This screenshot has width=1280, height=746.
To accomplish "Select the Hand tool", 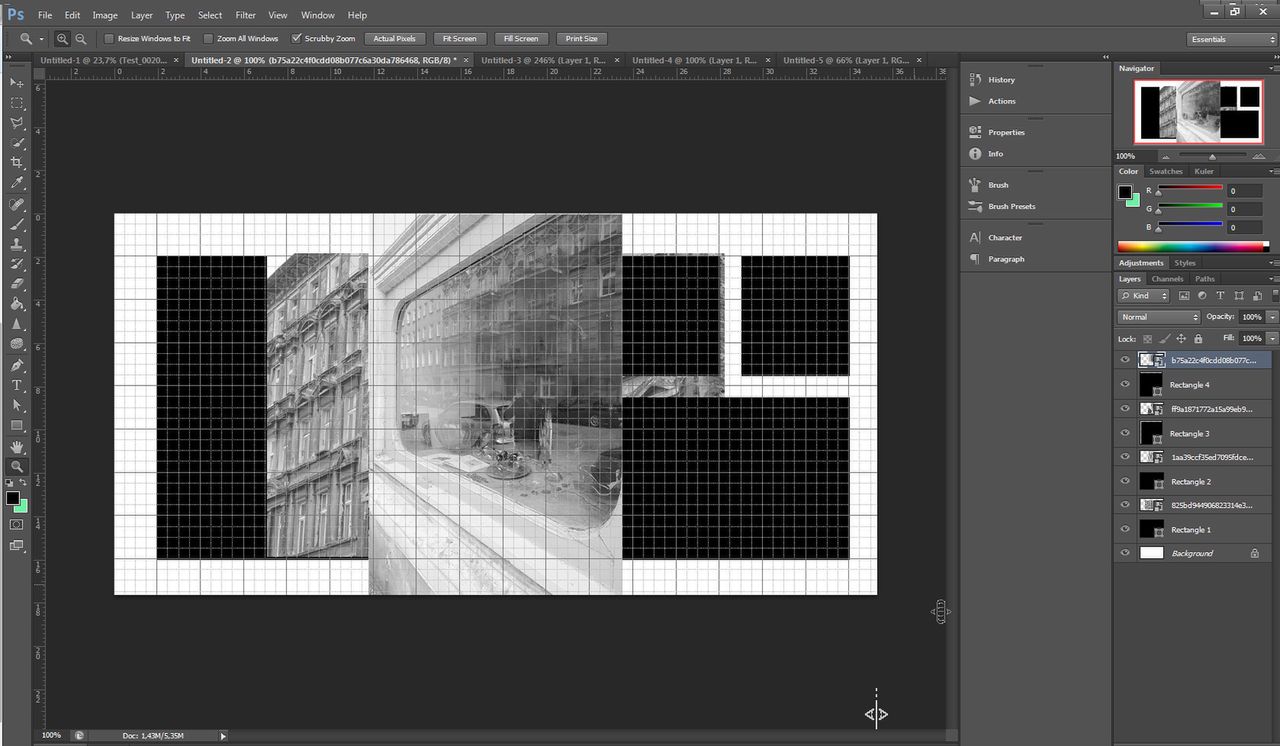I will pyautogui.click(x=17, y=446).
